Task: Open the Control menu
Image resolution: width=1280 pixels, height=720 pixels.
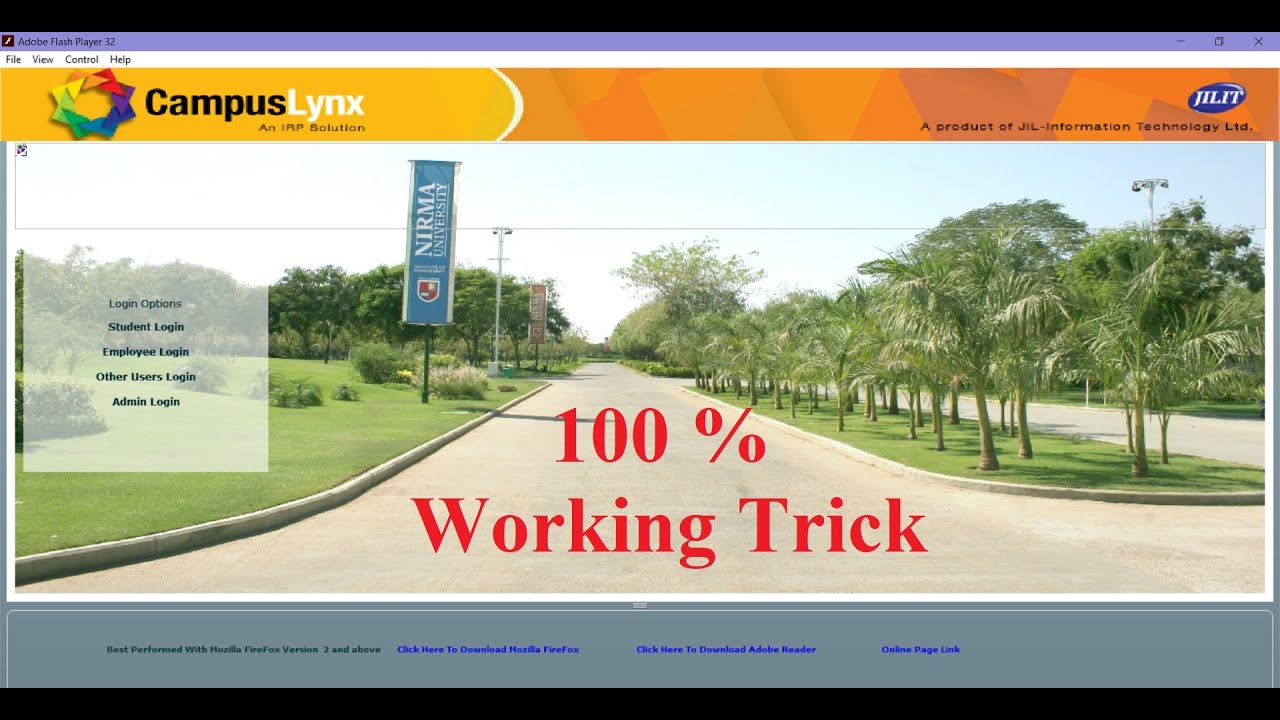Action: tap(82, 60)
